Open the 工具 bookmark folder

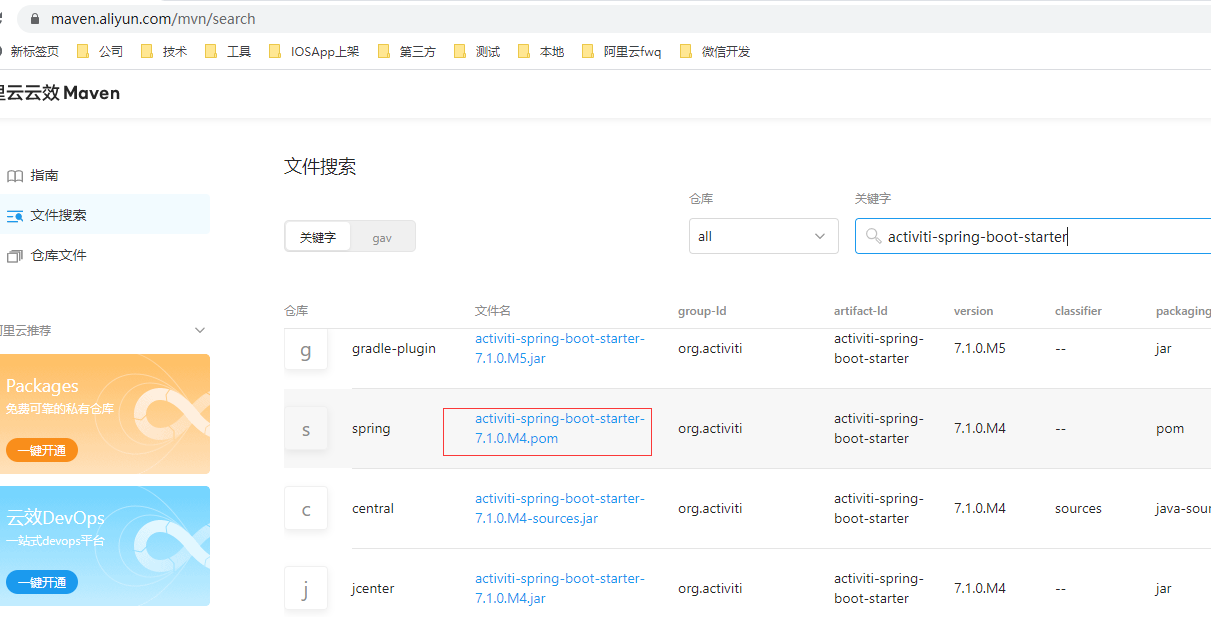pos(228,51)
